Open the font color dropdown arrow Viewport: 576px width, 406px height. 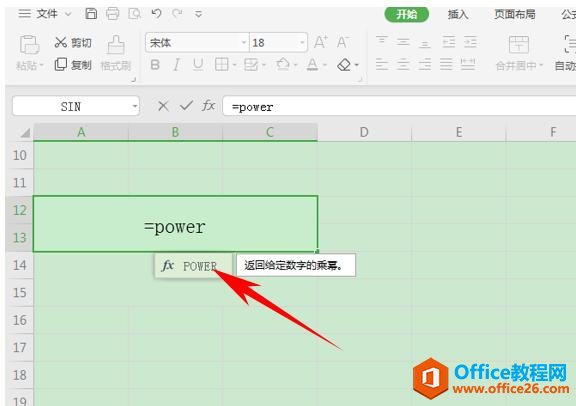[325, 65]
